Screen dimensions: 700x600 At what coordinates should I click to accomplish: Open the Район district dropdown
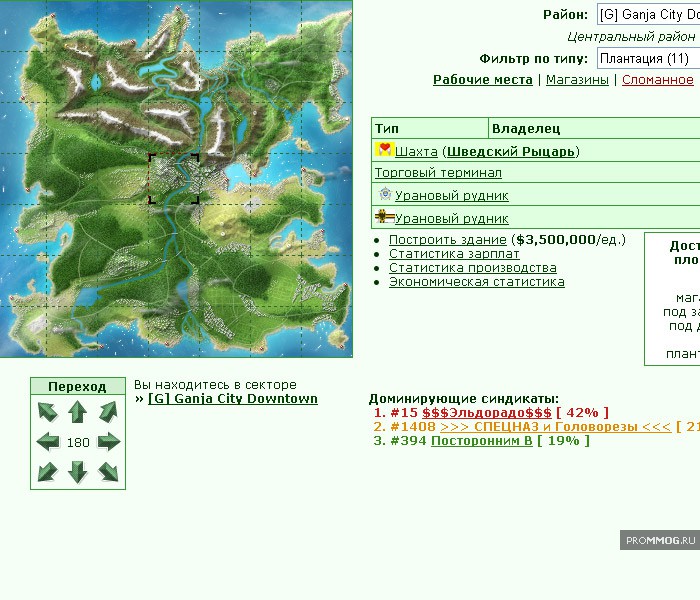click(x=647, y=15)
